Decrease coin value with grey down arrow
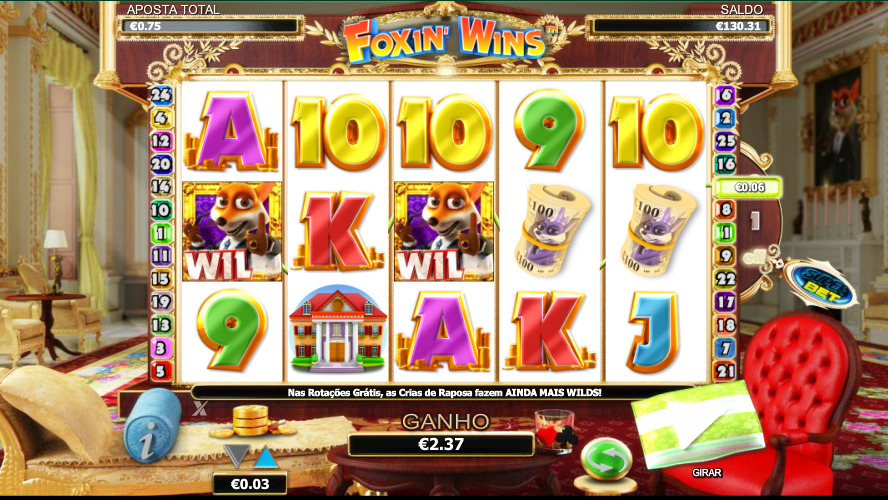888x500 pixels. pos(236,456)
